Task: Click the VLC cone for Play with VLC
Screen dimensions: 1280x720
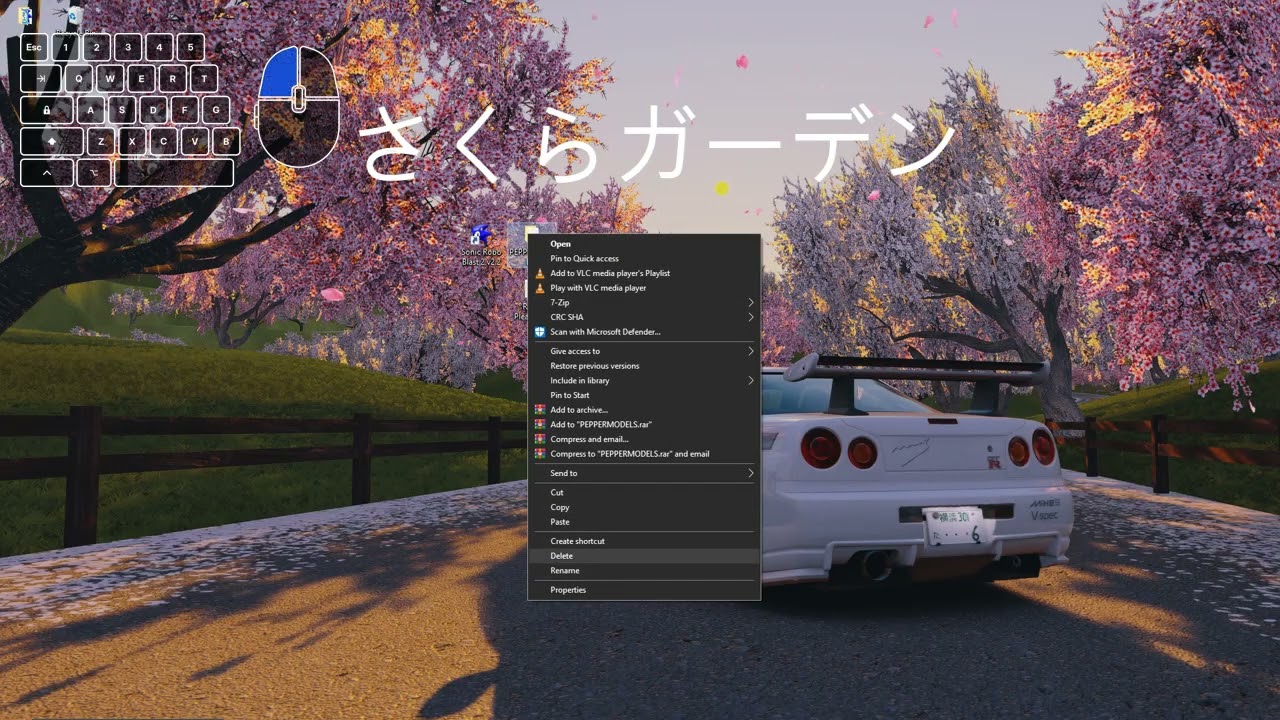Action: tap(540, 288)
